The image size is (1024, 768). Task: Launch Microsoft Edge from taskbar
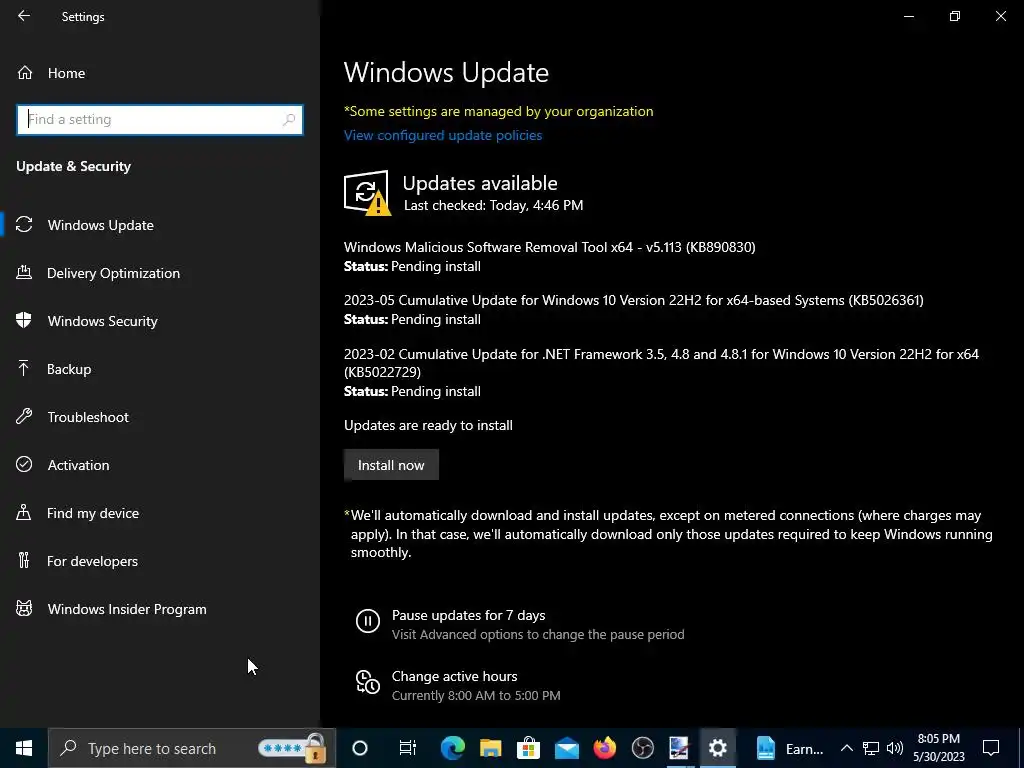(x=452, y=748)
